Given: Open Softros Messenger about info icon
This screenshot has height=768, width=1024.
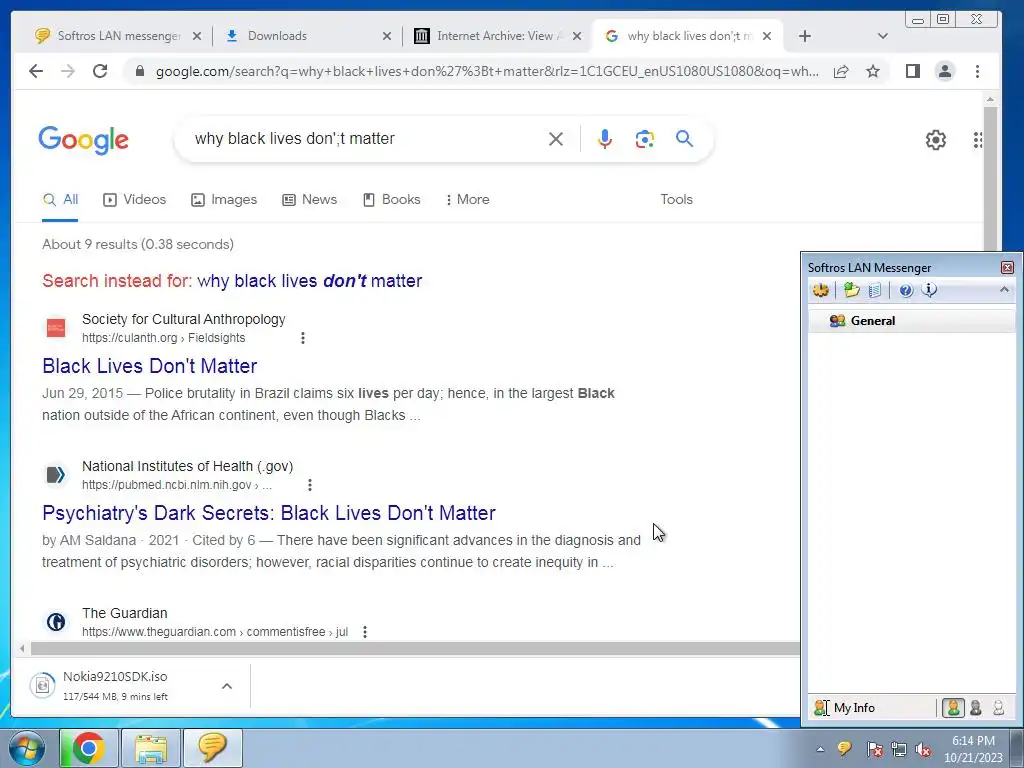Looking at the screenshot, I should click(929, 290).
